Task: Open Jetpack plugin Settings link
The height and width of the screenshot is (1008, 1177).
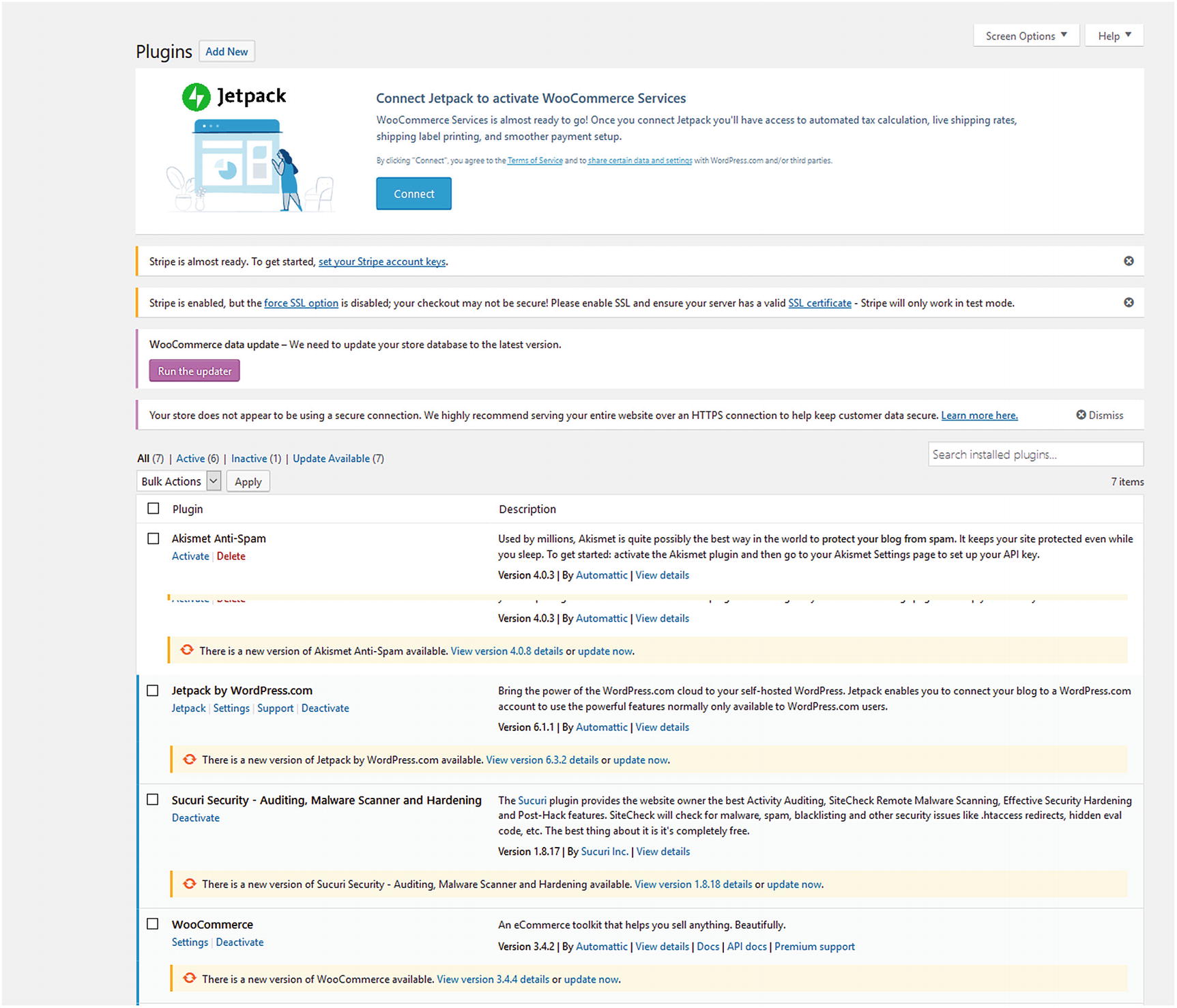Action: [x=231, y=709]
